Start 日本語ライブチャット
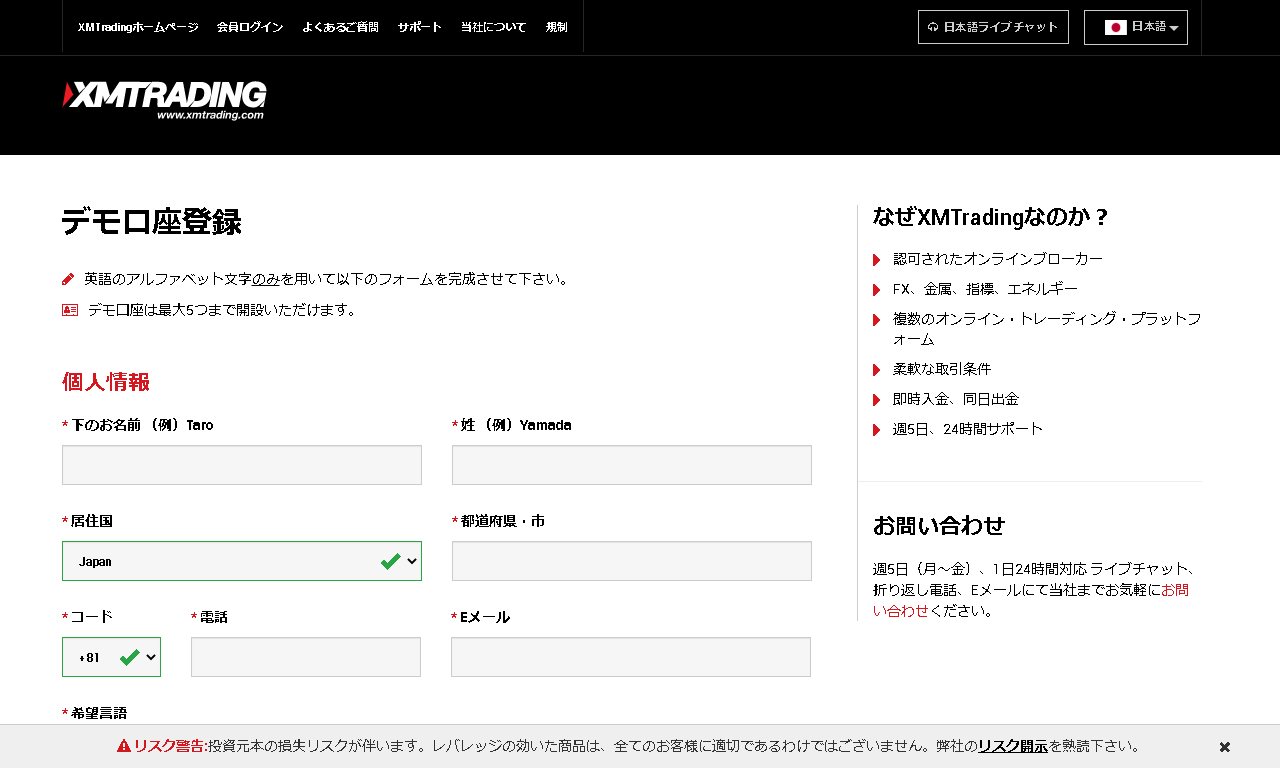The image size is (1280, 768). (993, 27)
